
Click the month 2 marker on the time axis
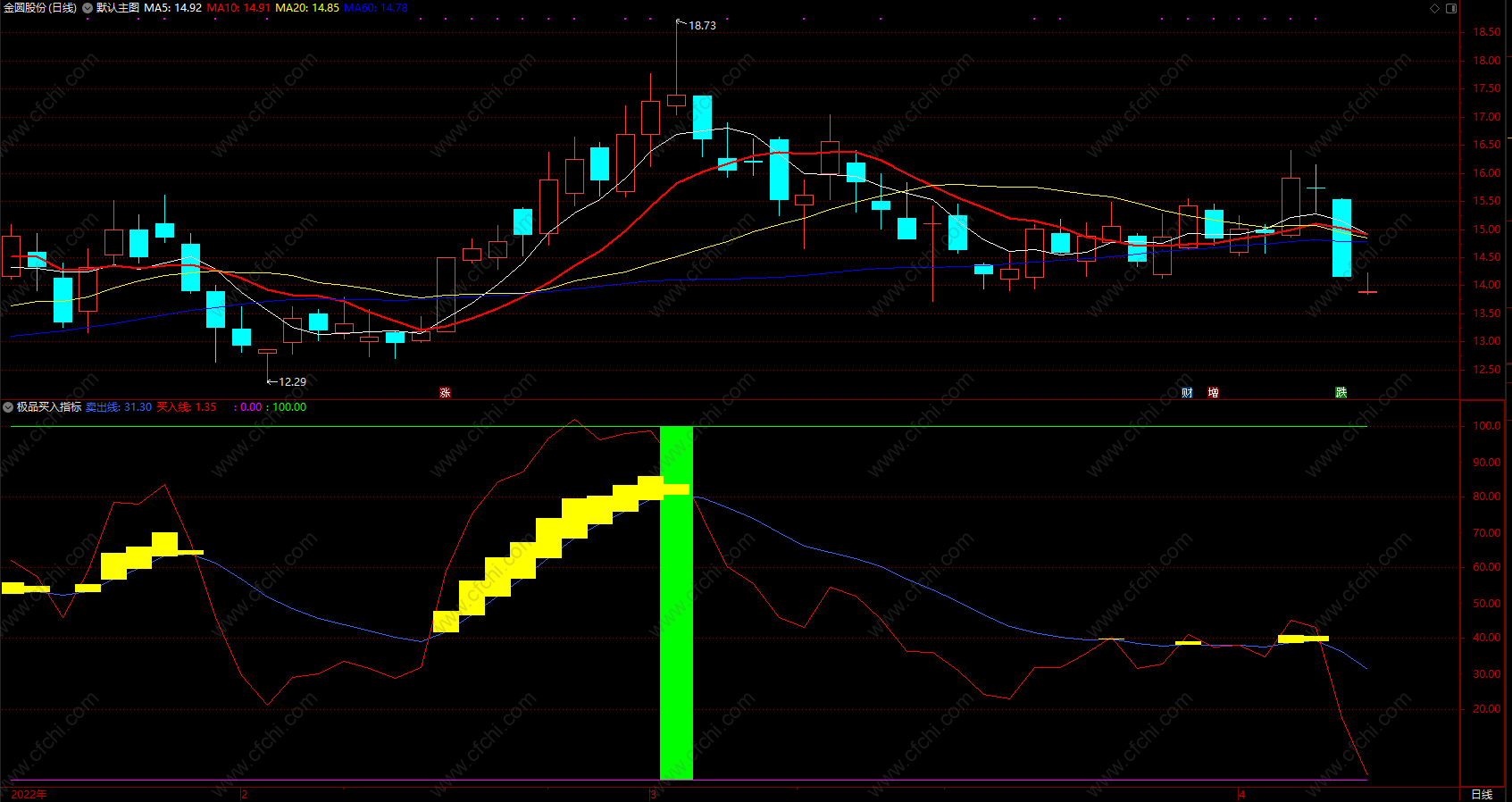pyautogui.click(x=245, y=795)
